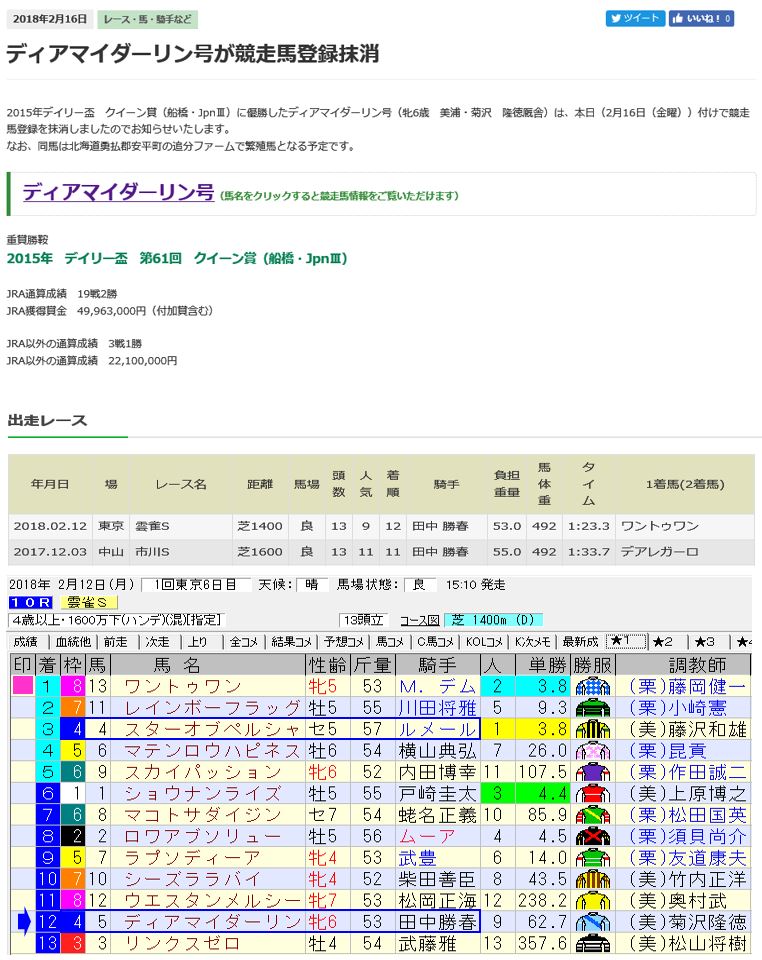
Task: Select the 馬コメ tab
Action: pos(390,641)
